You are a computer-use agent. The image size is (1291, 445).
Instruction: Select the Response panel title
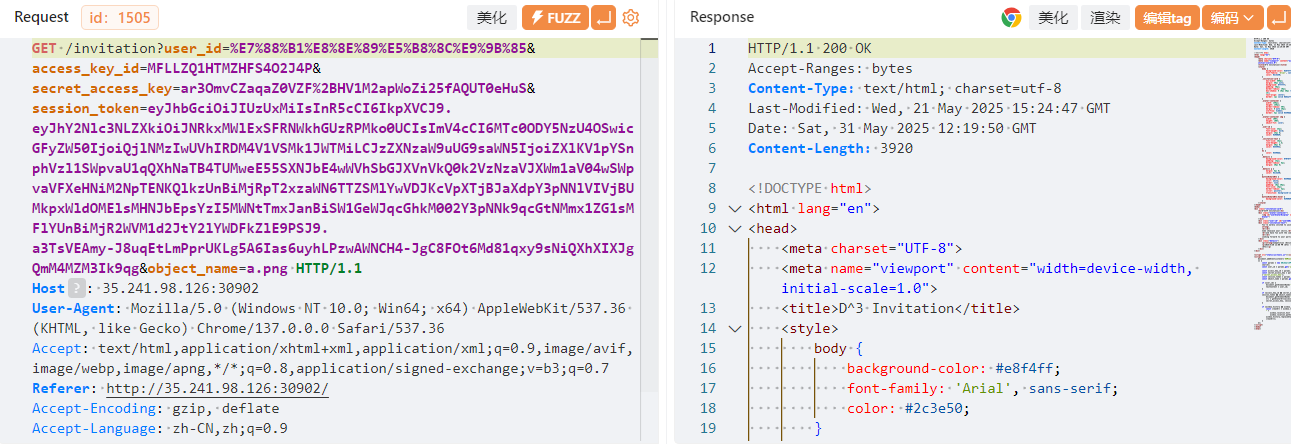722,17
